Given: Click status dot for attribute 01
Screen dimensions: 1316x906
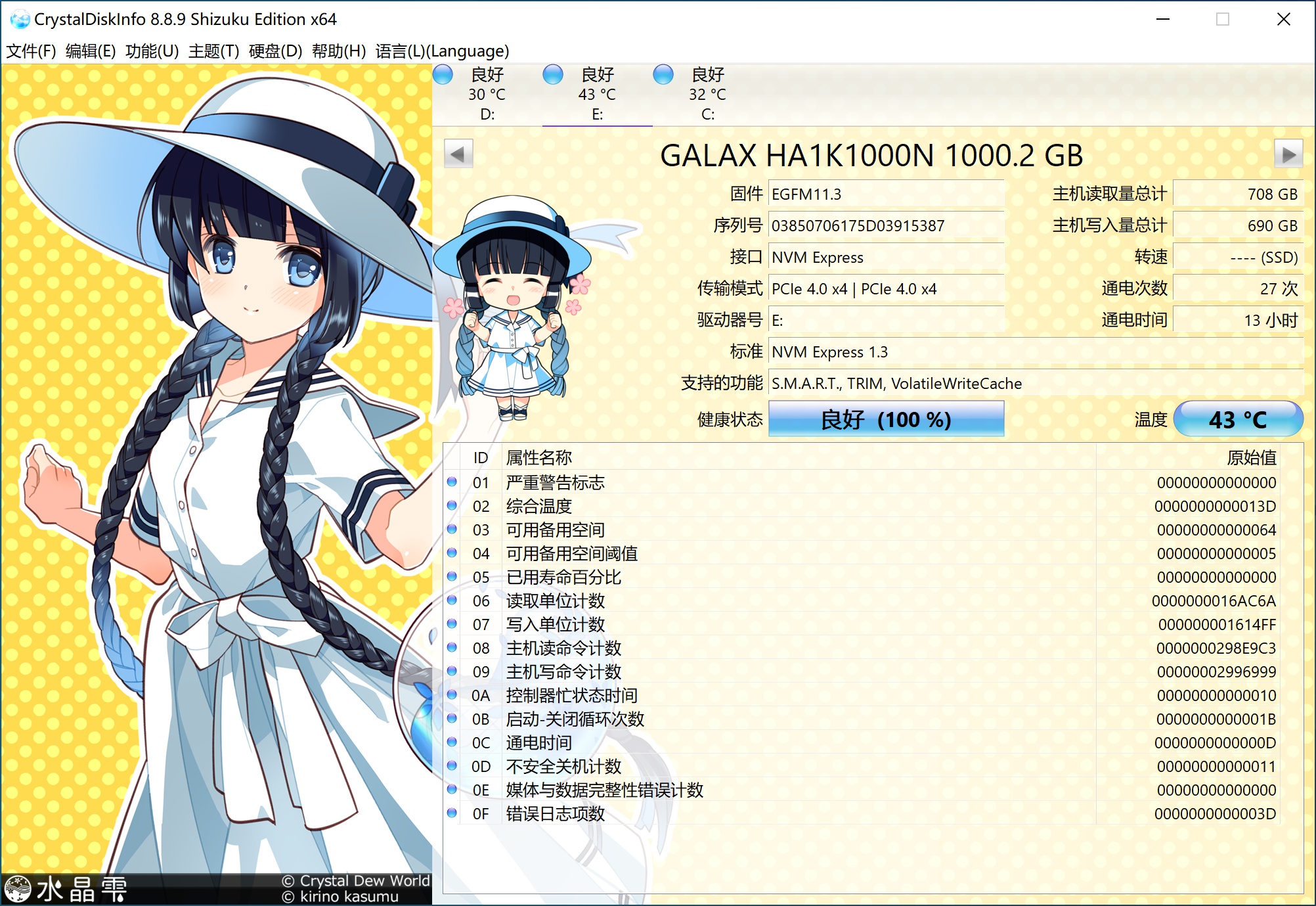Looking at the screenshot, I should (452, 482).
